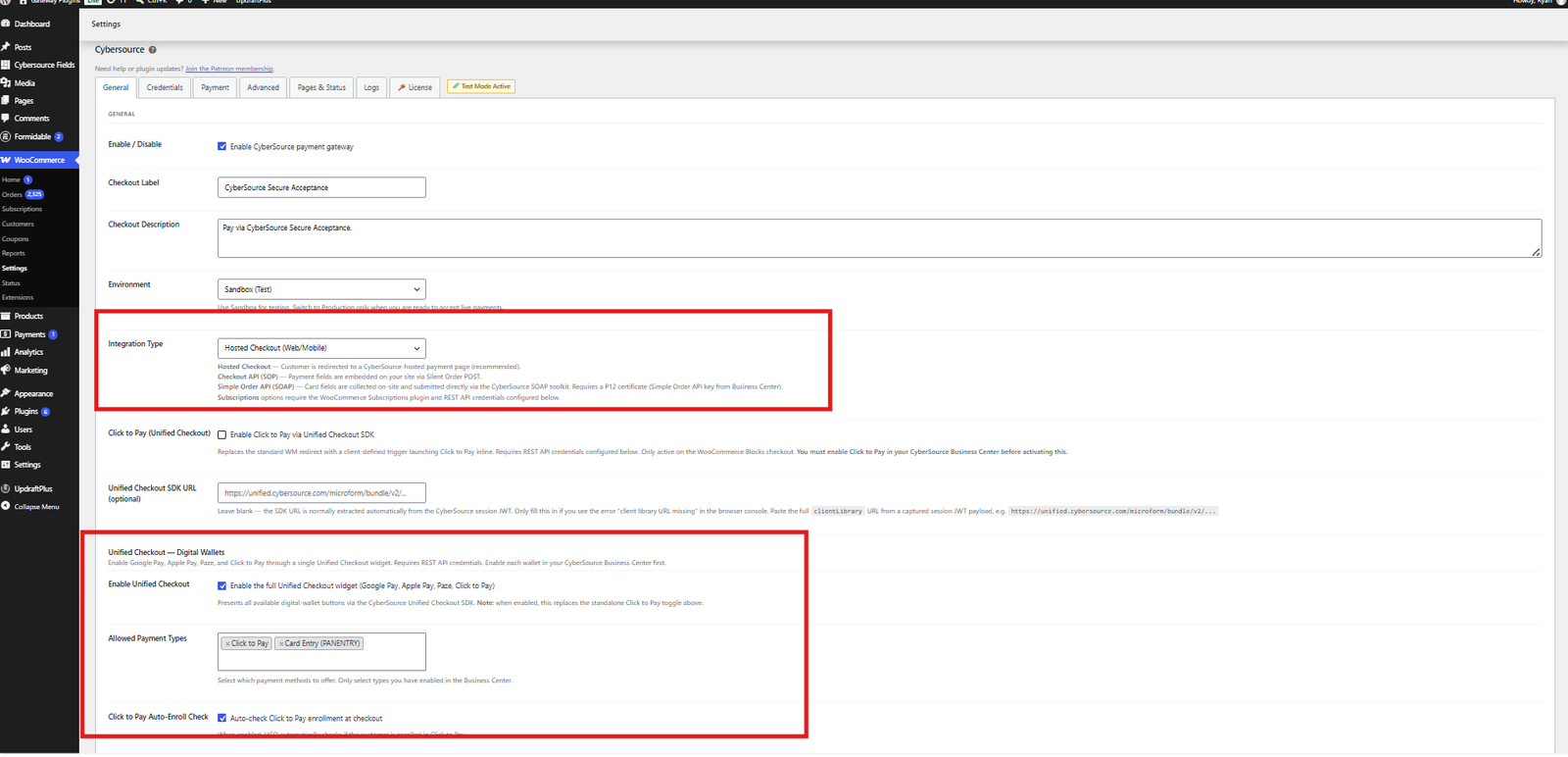
Task: Click the Checkout Label text field
Action: (321, 187)
